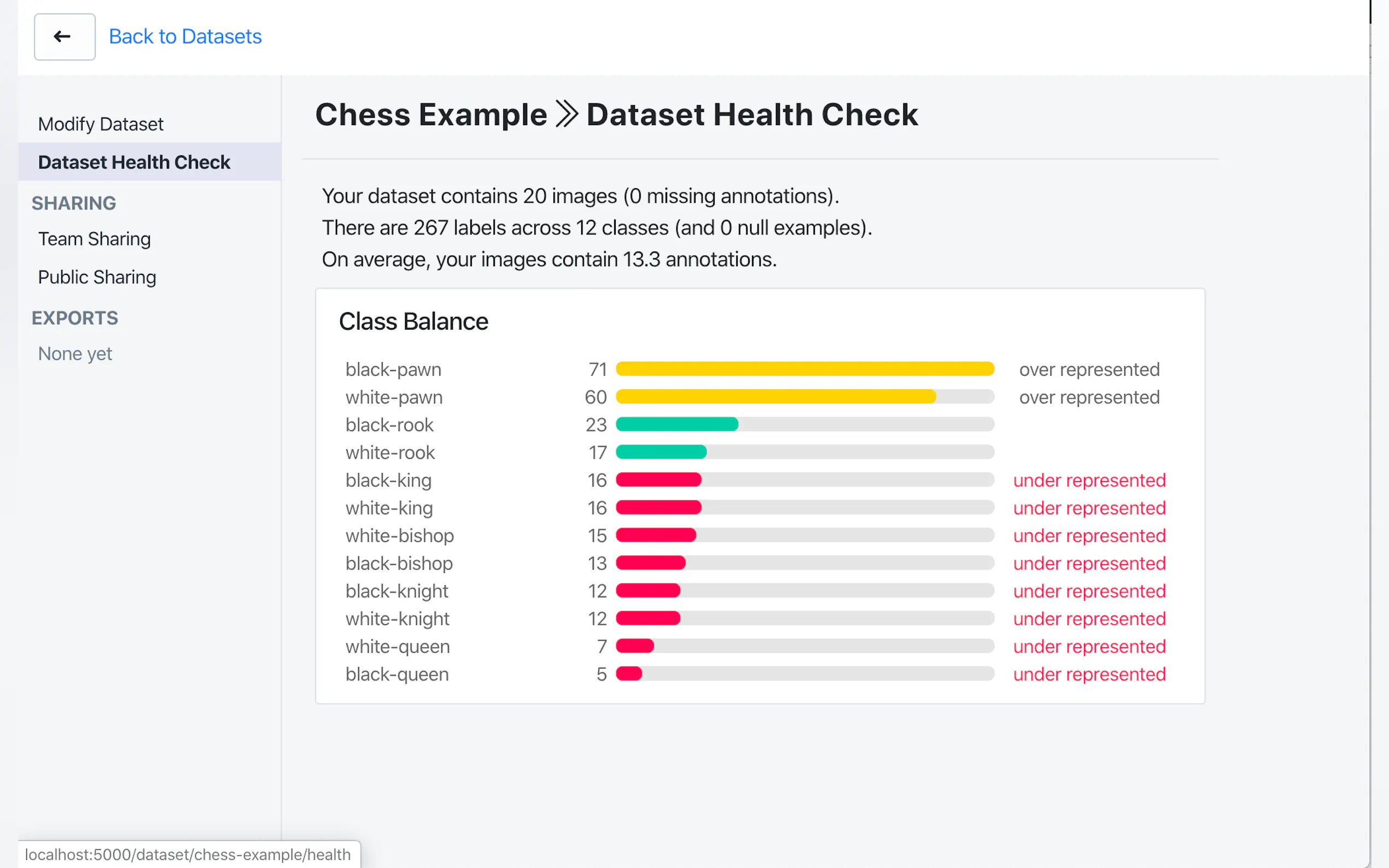Click the white-pawn yellow bar
This screenshot has height=868, width=1389.
tap(775, 397)
